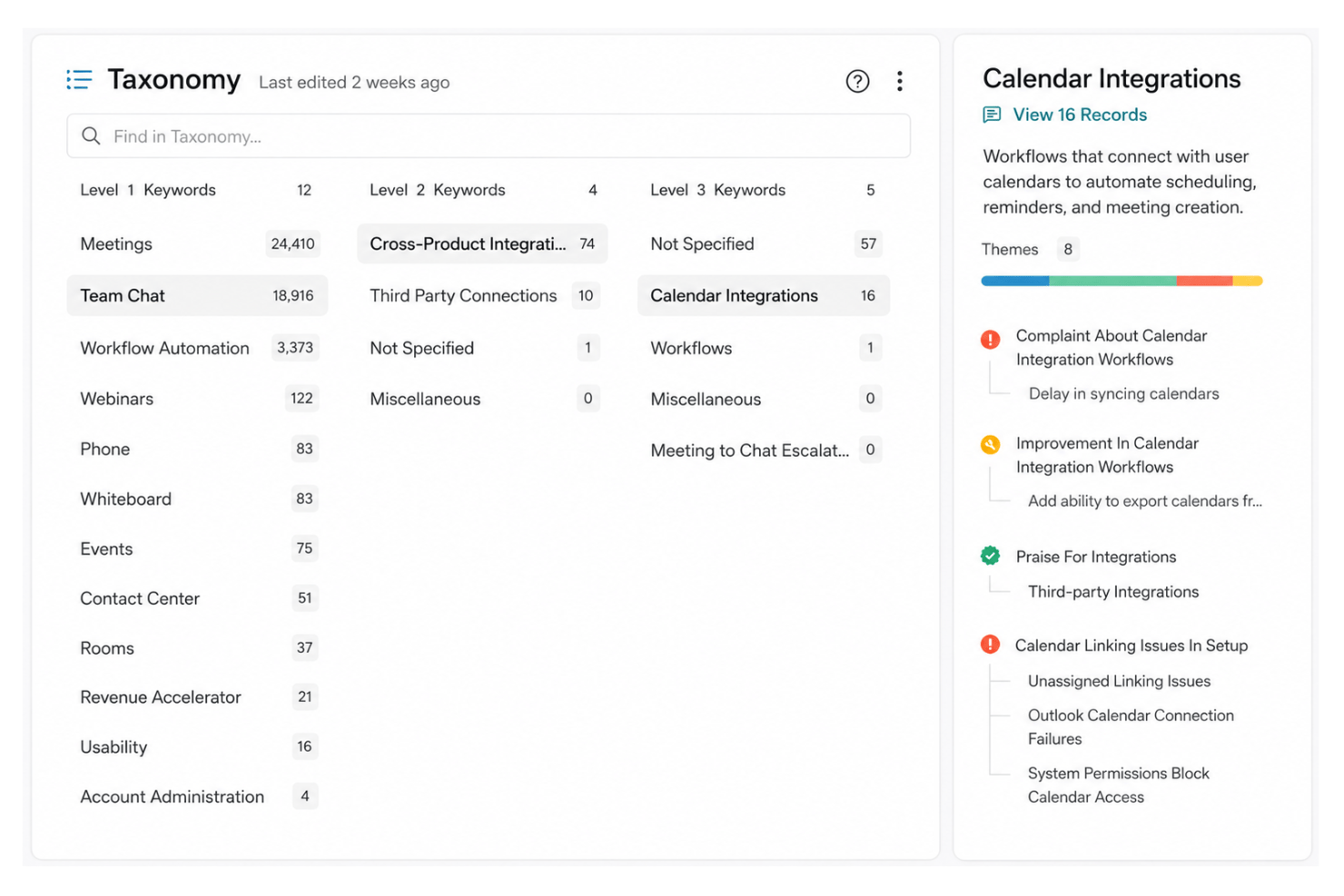This screenshot has width=1344, height=896.
Task: Open the help question mark icon
Action: coord(857,82)
